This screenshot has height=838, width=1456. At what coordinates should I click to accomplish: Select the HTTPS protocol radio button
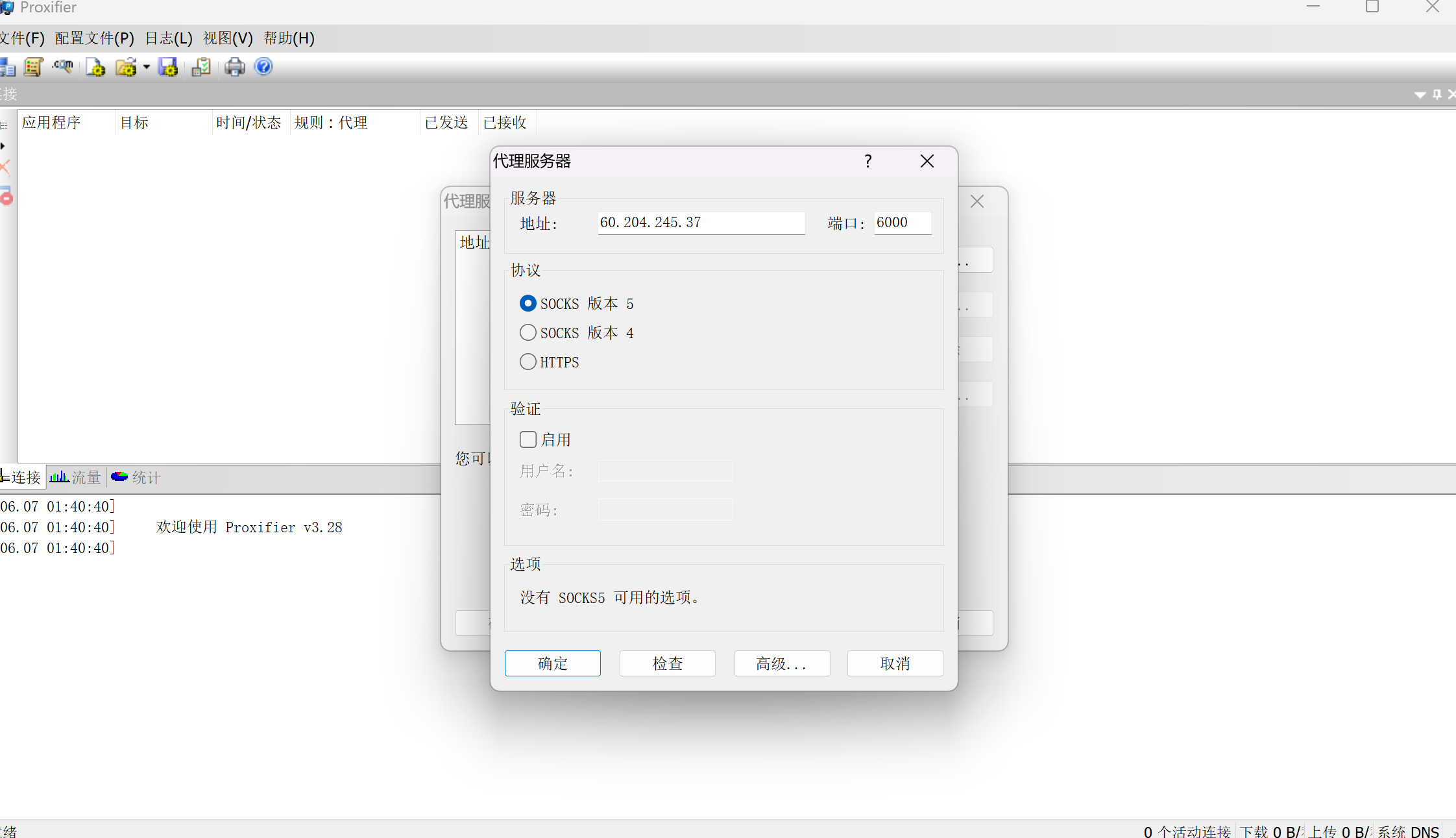[x=528, y=362]
